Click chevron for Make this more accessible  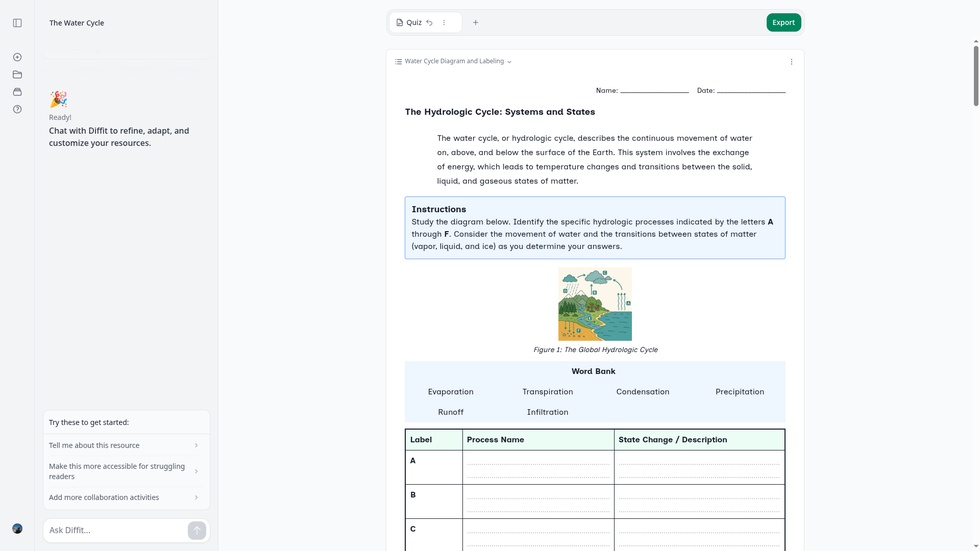click(x=196, y=471)
